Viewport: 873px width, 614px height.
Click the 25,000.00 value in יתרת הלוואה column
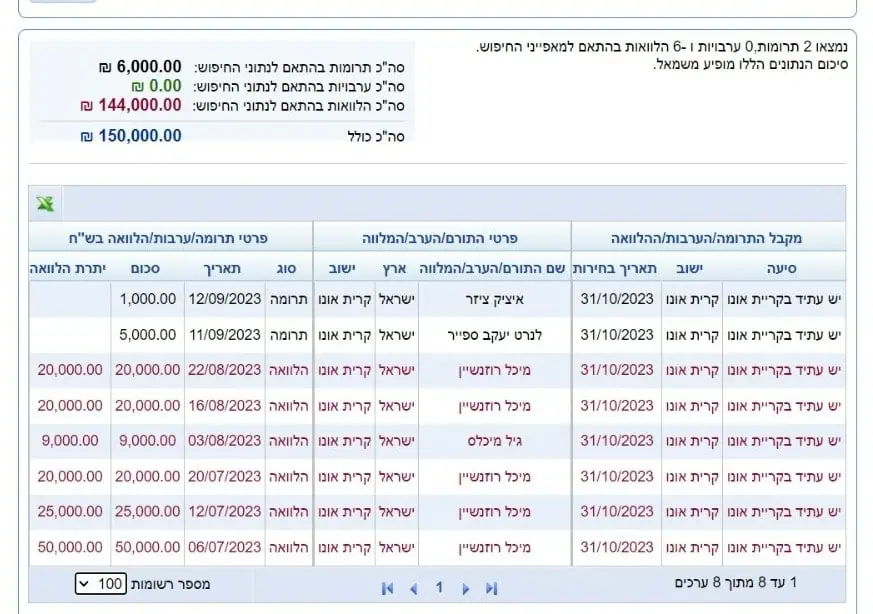(x=70, y=512)
